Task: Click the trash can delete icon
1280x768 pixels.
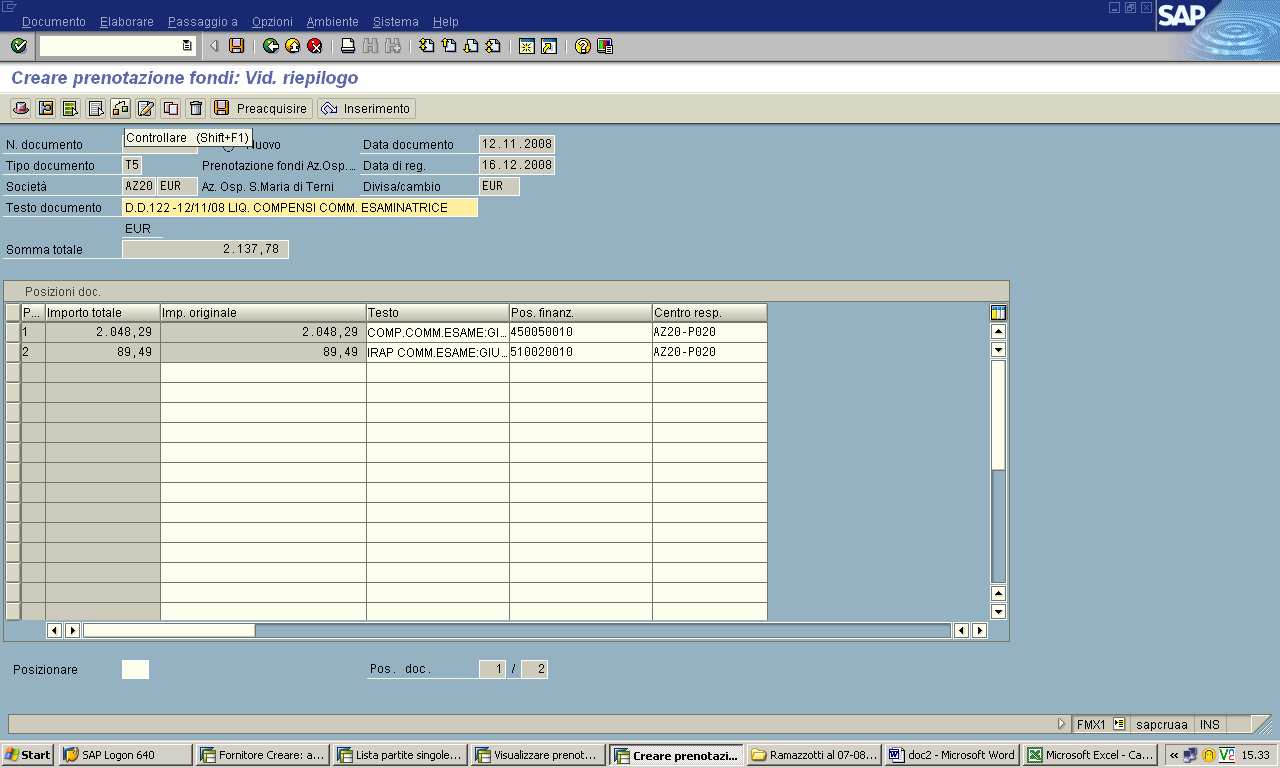Action: point(196,108)
